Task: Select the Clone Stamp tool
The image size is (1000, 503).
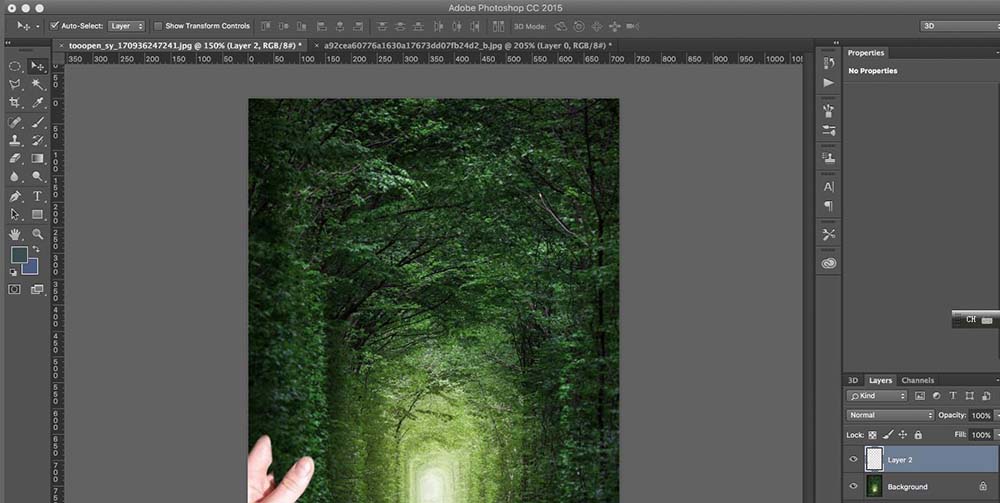Action: [15, 140]
